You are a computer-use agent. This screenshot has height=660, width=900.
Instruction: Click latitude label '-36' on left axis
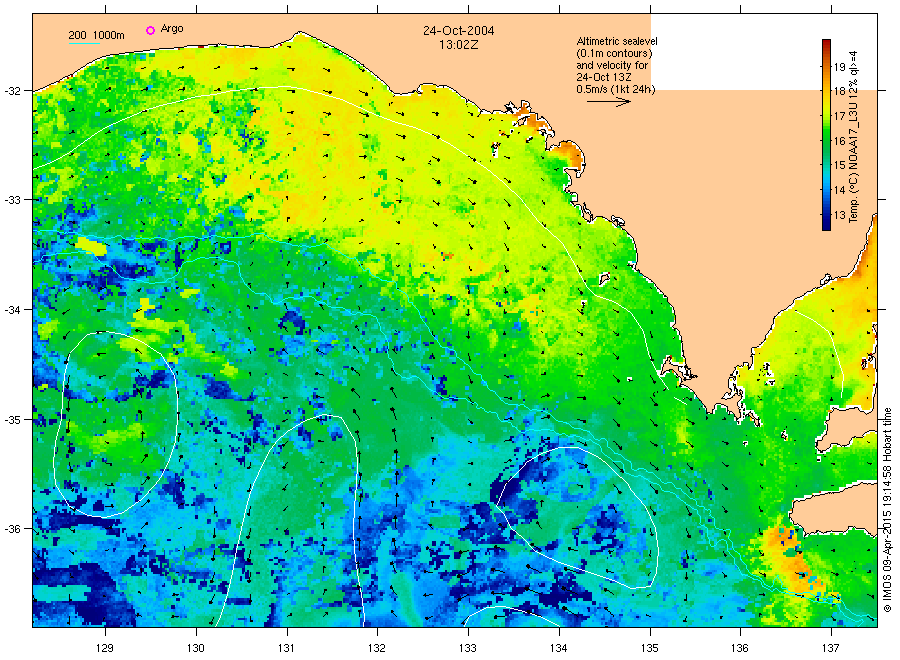[x=13, y=529]
